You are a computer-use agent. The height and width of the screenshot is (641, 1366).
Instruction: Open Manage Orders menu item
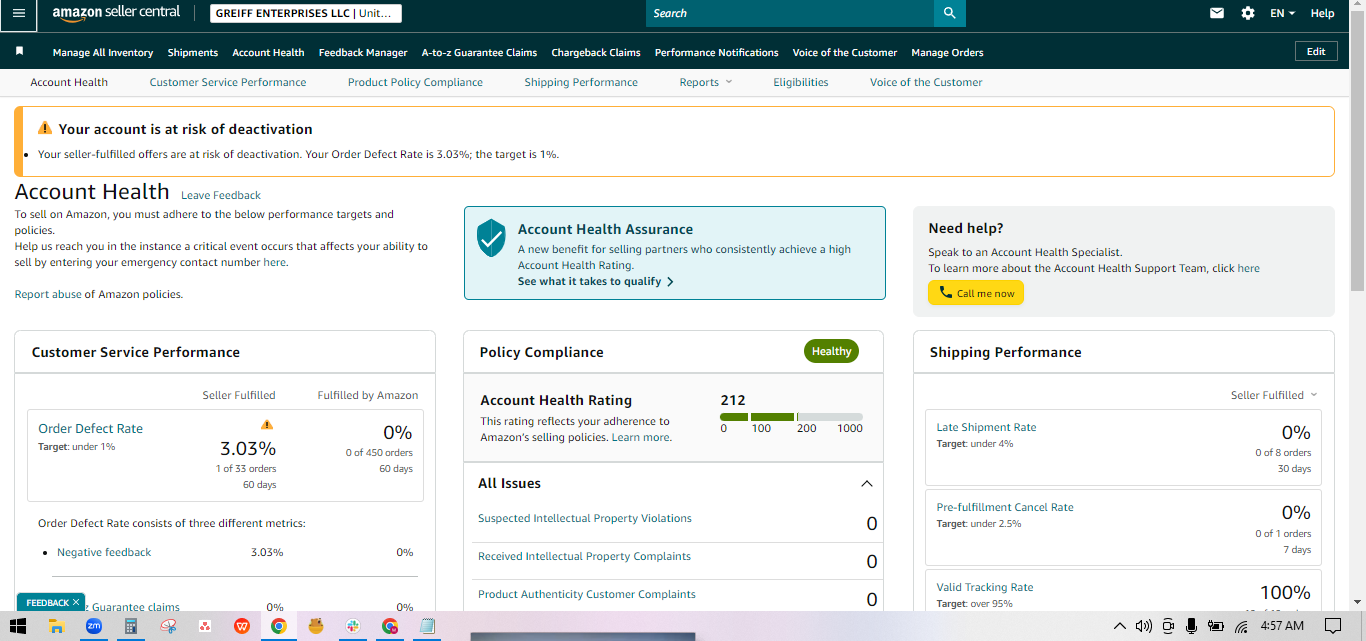(x=947, y=52)
